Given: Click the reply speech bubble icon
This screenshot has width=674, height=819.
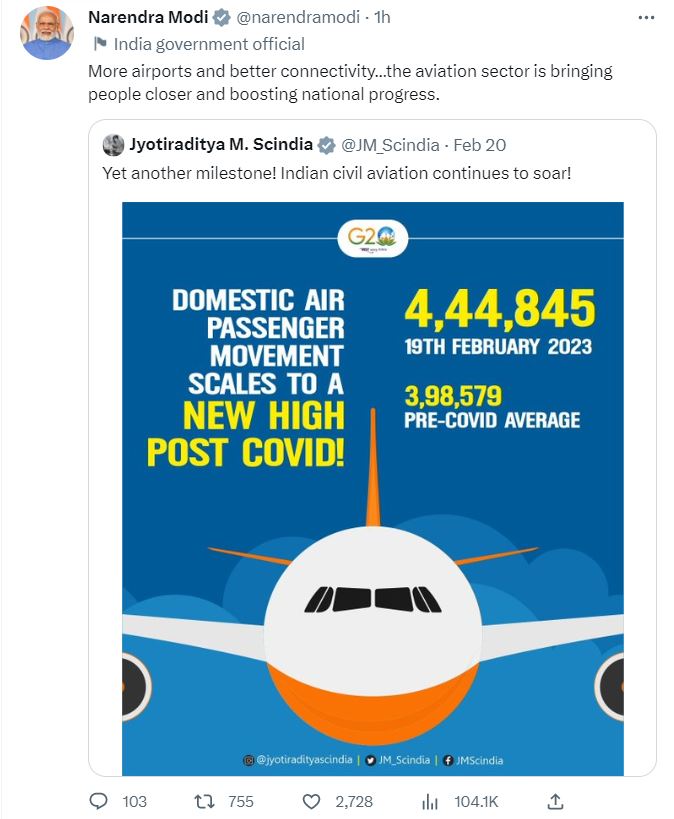Looking at the screenshot, I should 99,801.
